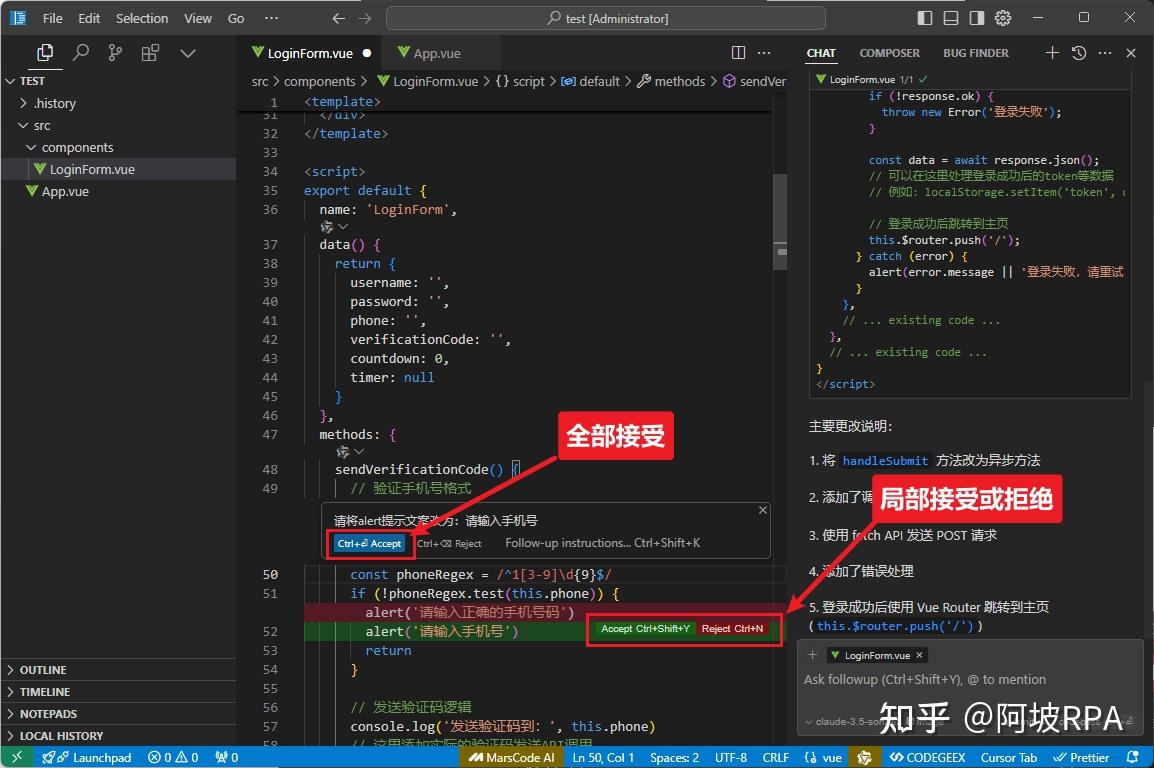This screenshot has height=768, width=1154.
Task: Click the CODEGEEX status bar item
Action: [926, 757]
